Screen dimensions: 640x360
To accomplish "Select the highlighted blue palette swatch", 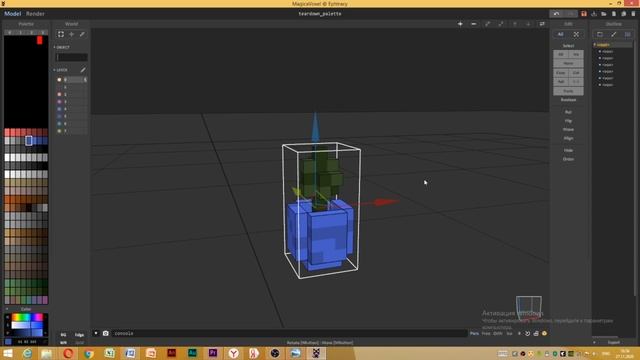I will click(29, 141).
